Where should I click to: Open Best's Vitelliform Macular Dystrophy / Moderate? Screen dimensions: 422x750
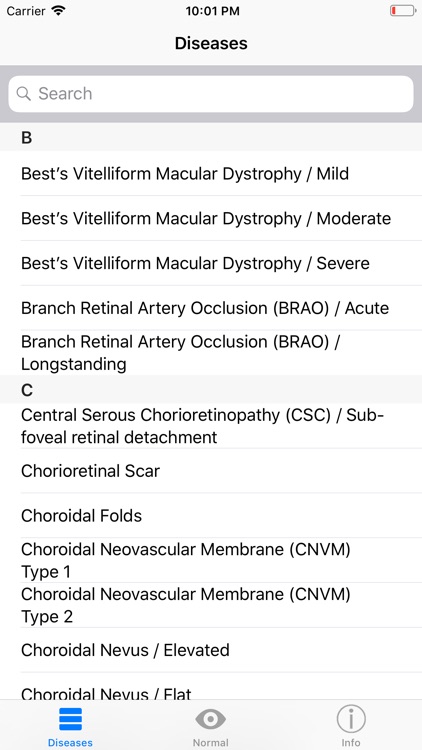(211, 218)
